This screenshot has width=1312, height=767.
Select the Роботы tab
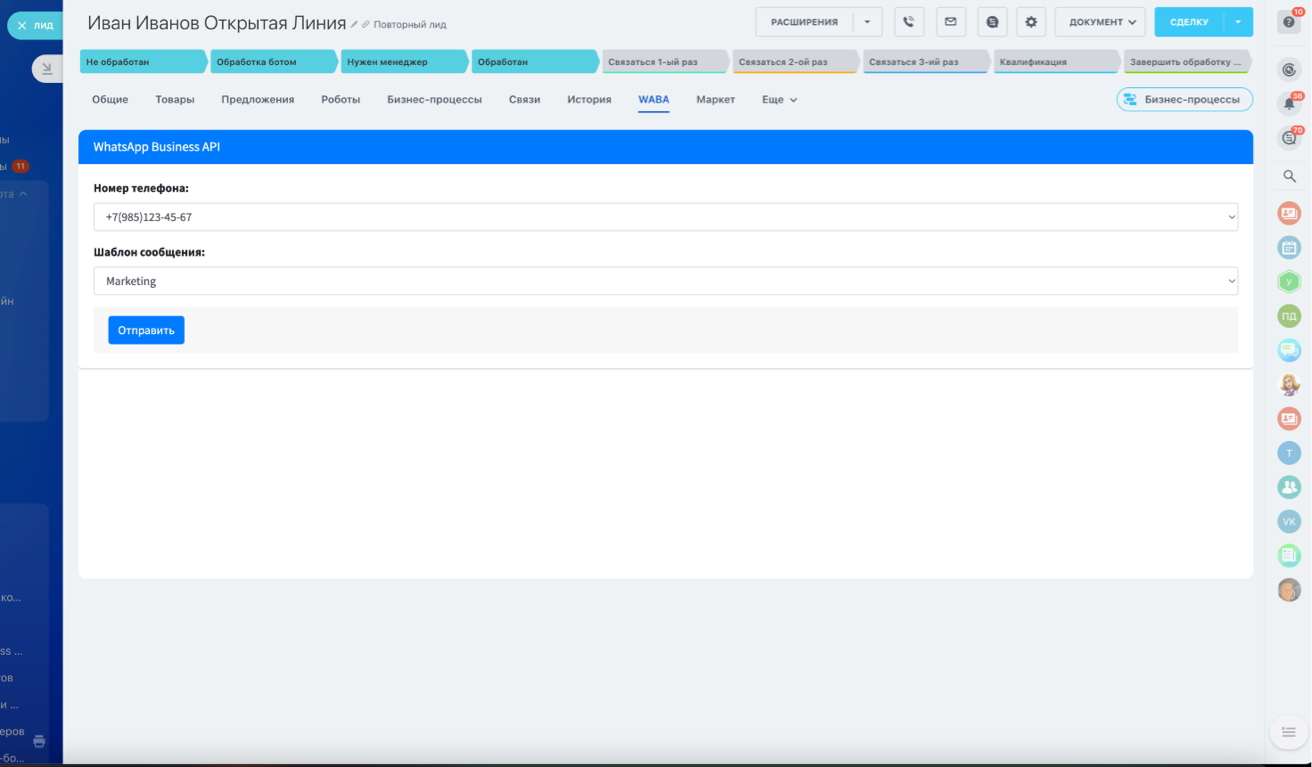341,100
